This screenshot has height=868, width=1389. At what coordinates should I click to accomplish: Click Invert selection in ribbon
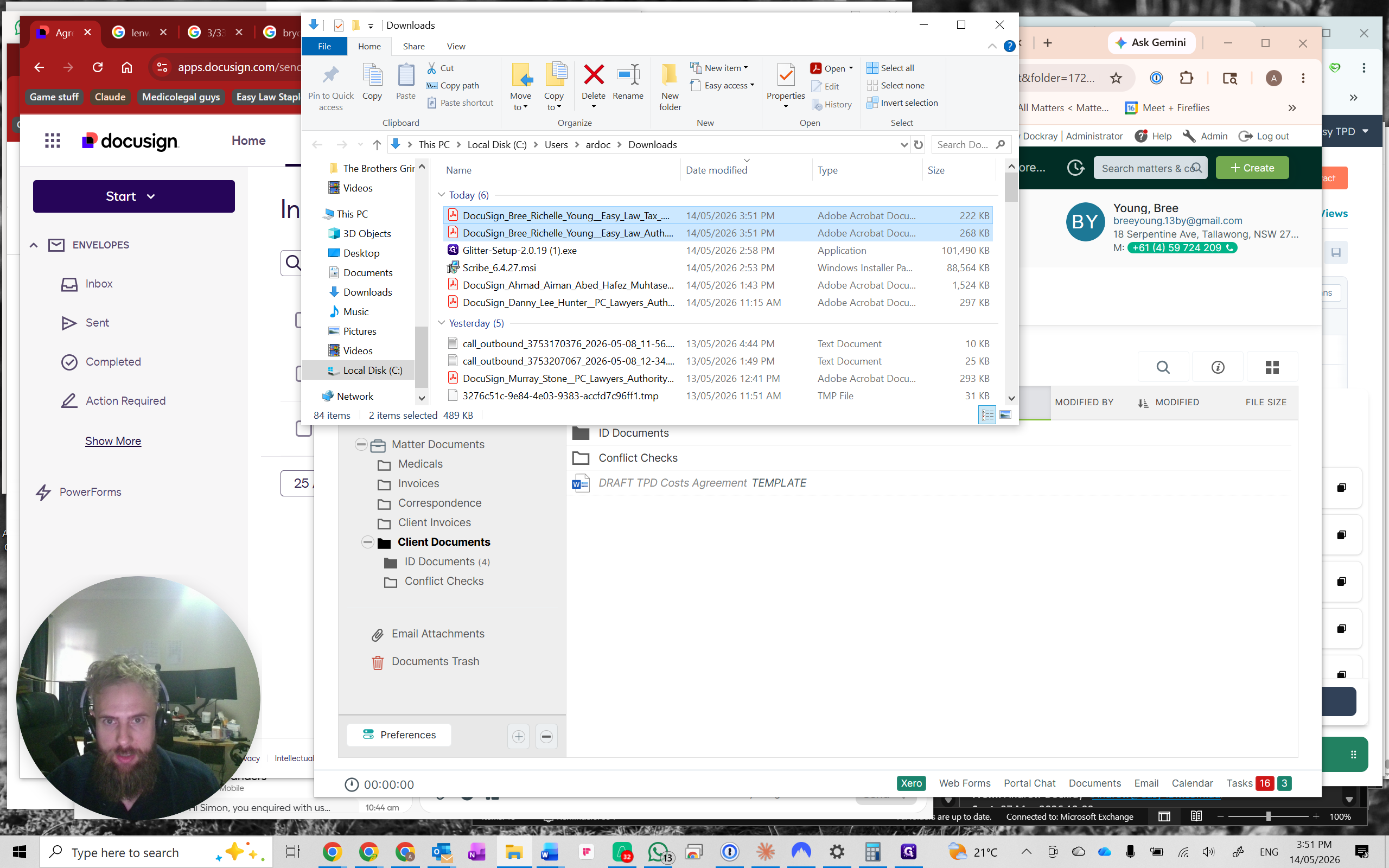pos(902,103)
